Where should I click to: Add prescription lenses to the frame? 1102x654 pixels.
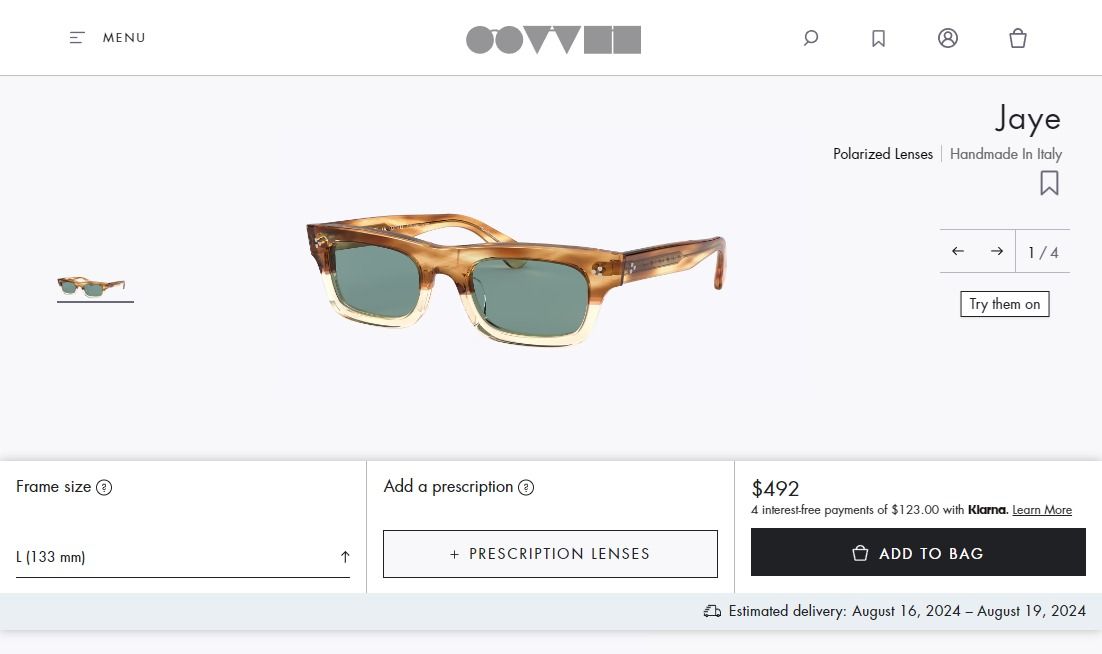(x=550, y=554)
